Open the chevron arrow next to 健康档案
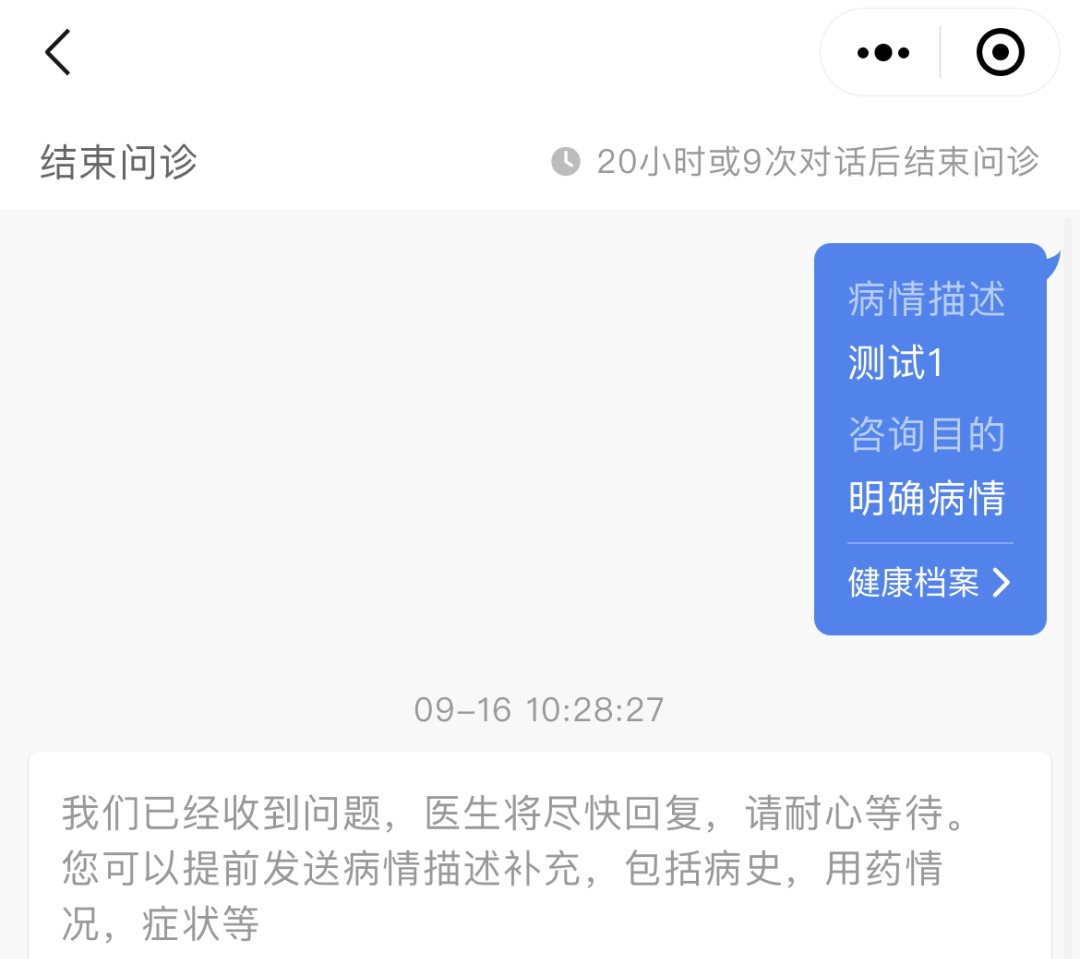 [1001, 583]
